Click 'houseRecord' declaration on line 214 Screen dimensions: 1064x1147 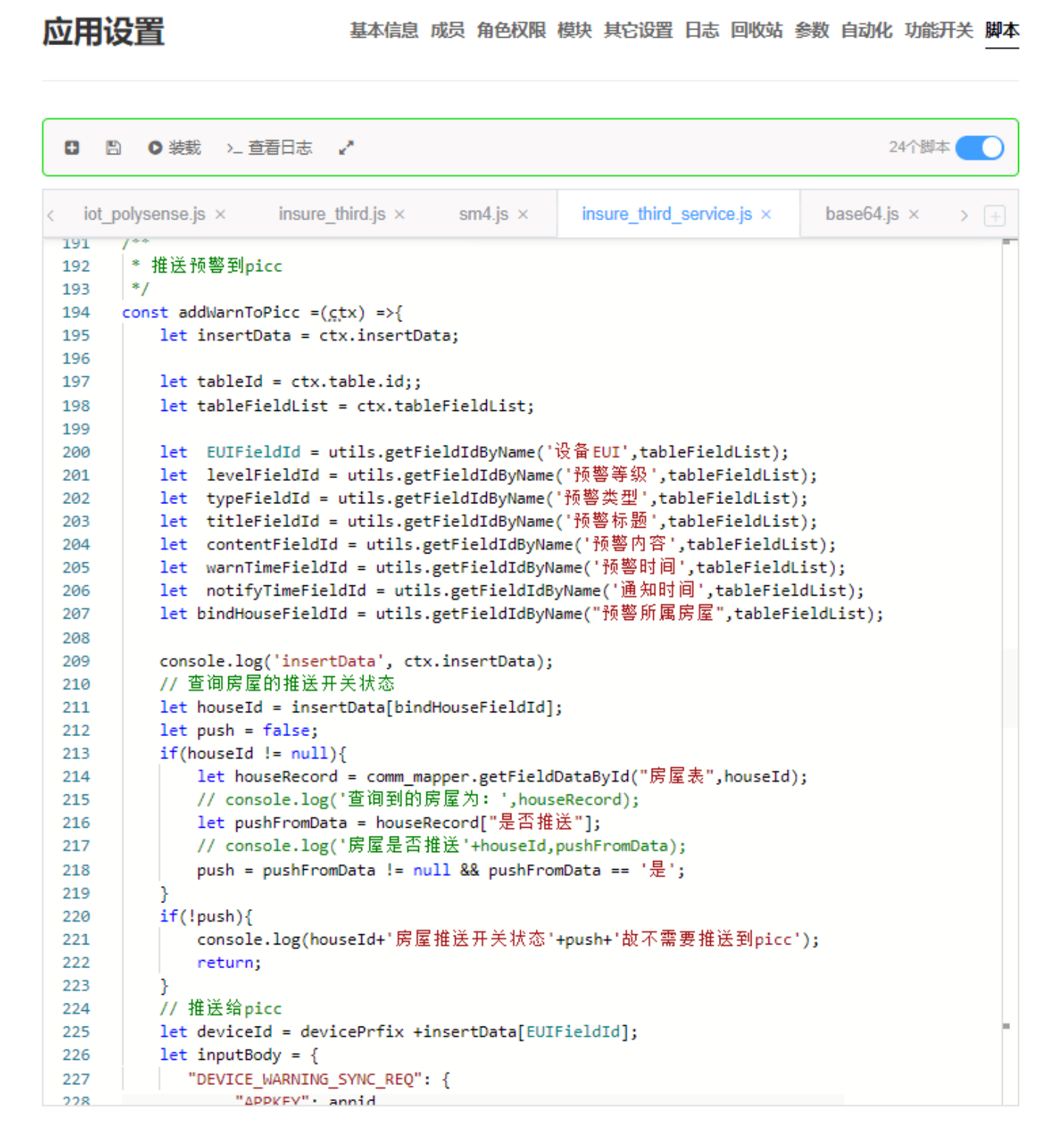click(286, 777)
